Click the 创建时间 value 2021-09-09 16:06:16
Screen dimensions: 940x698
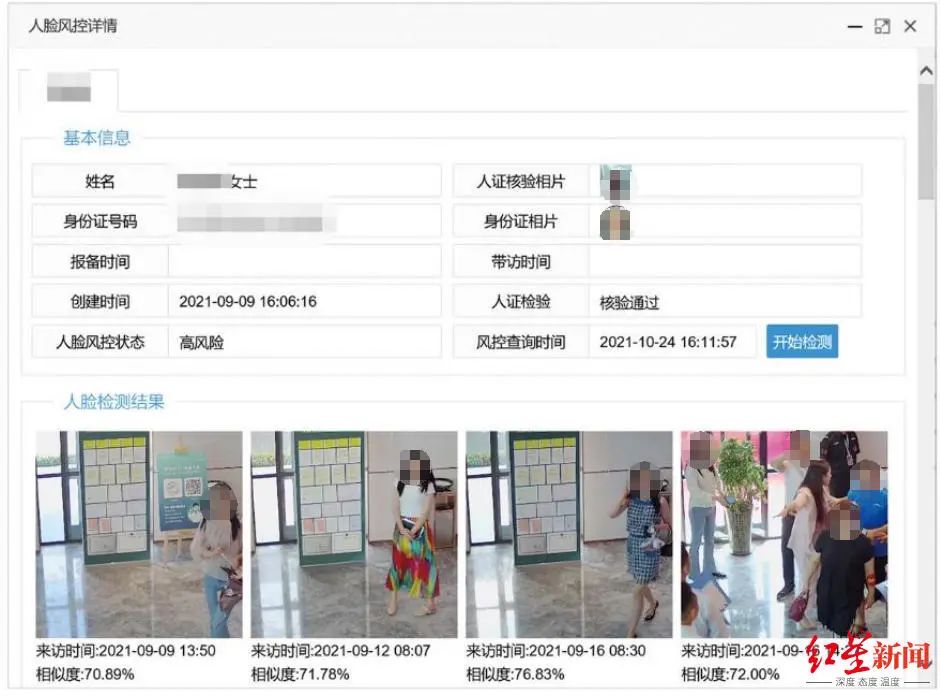[x=248, y=302]
